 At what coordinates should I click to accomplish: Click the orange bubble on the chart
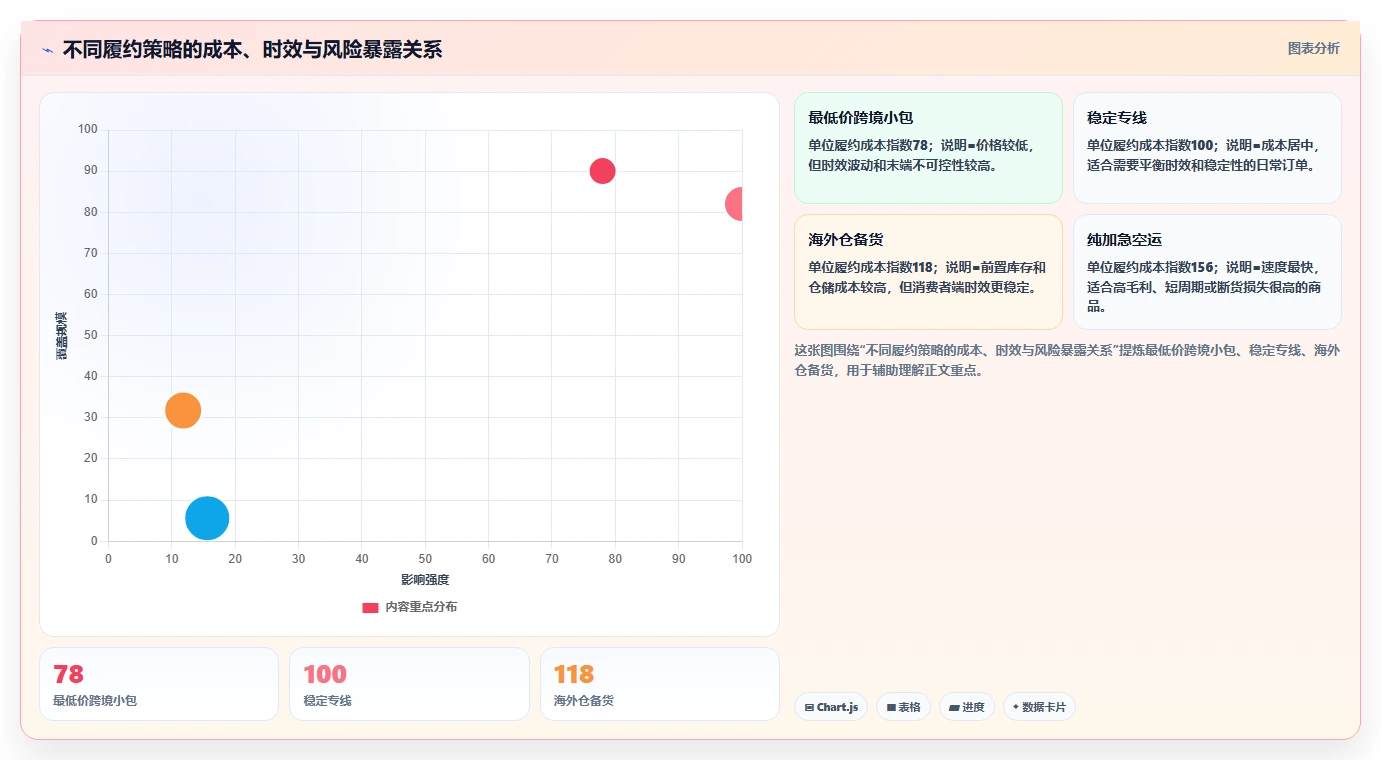click(183, 410)
